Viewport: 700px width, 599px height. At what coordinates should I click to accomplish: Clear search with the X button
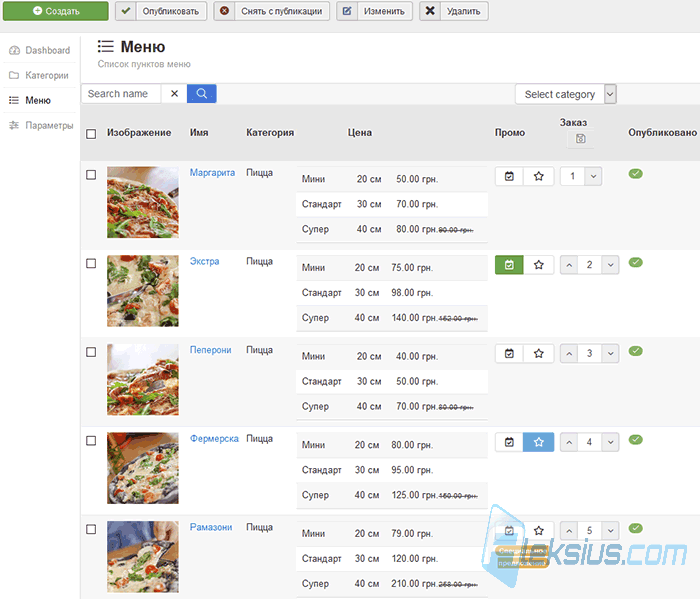point(175,94)
